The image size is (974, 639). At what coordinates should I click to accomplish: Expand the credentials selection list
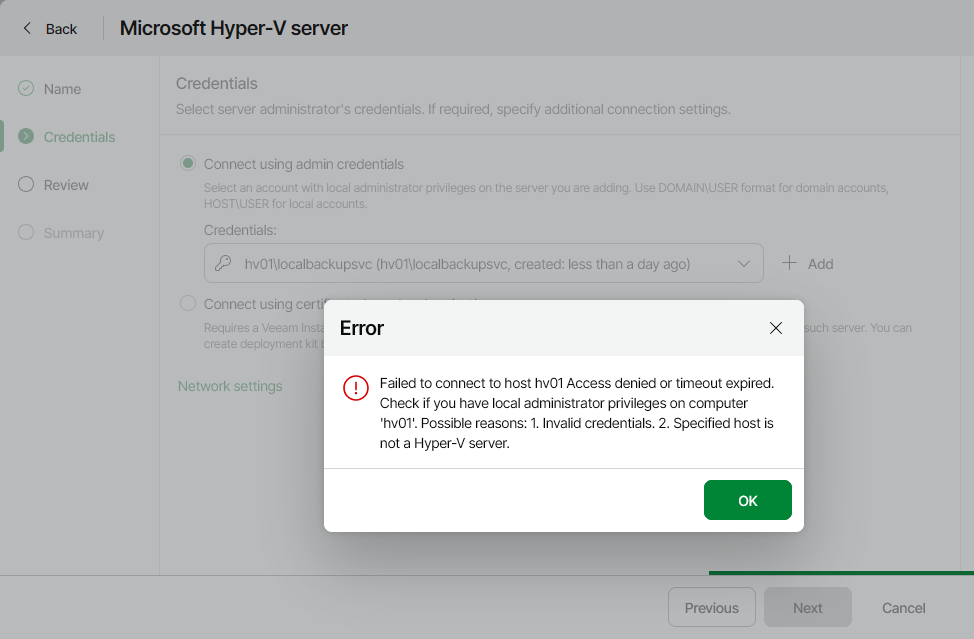pyautogui.click(x=743, y=262)
